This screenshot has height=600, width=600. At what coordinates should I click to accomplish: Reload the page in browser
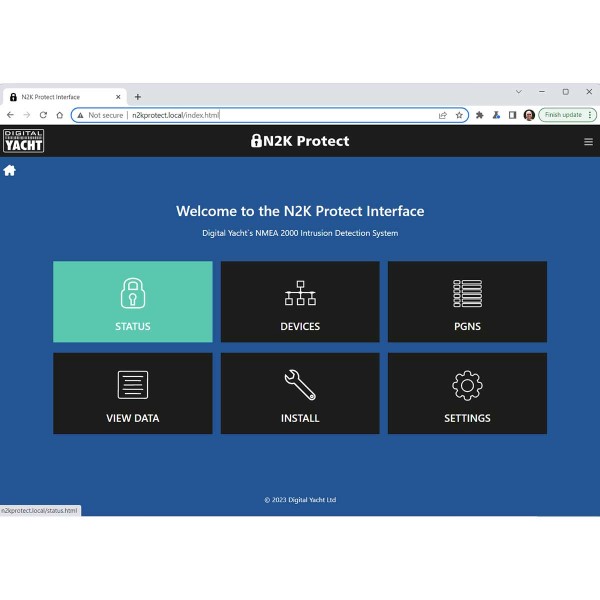(x=43, y=115)
